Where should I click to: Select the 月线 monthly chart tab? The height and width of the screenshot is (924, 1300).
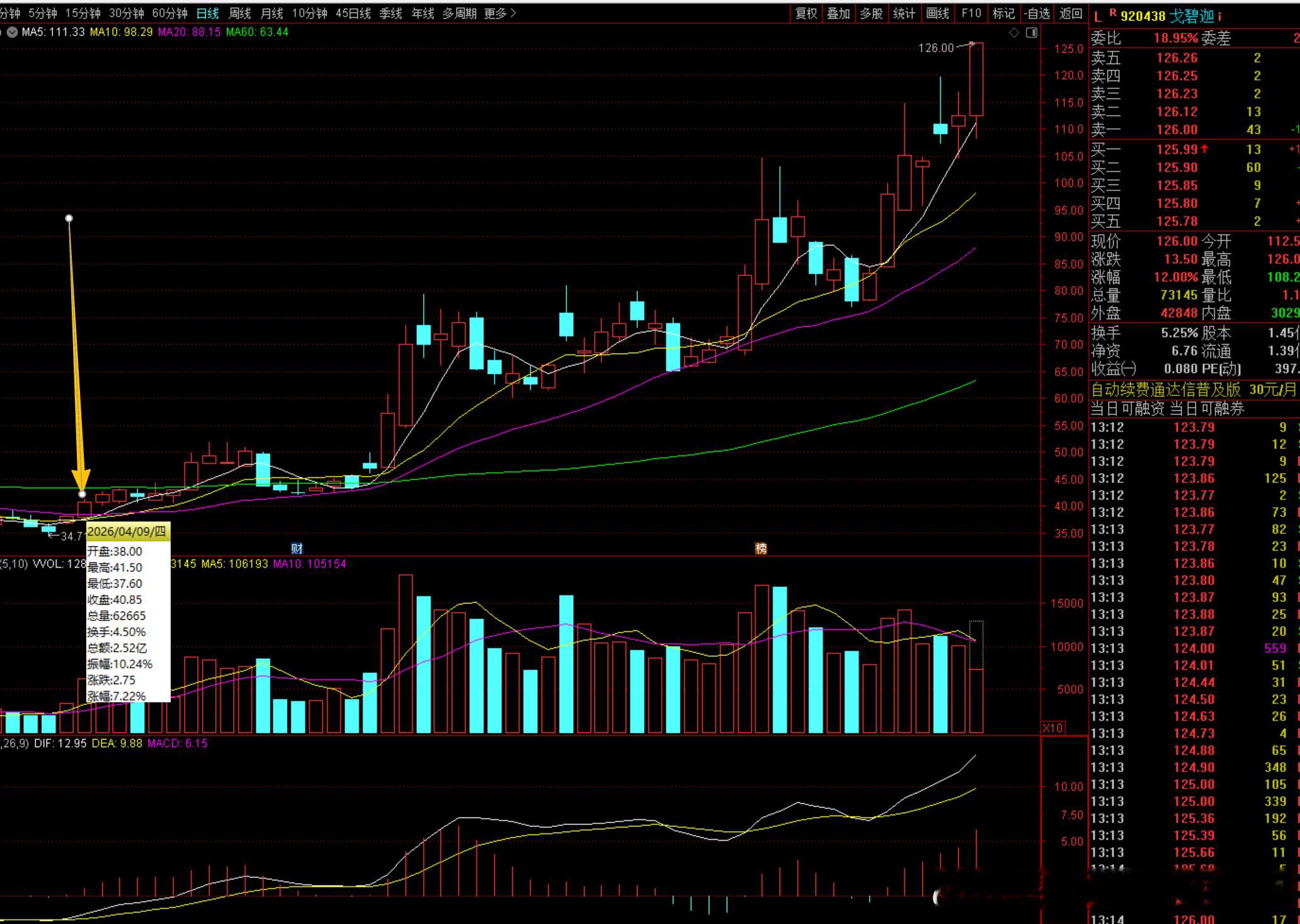[272, 13]
